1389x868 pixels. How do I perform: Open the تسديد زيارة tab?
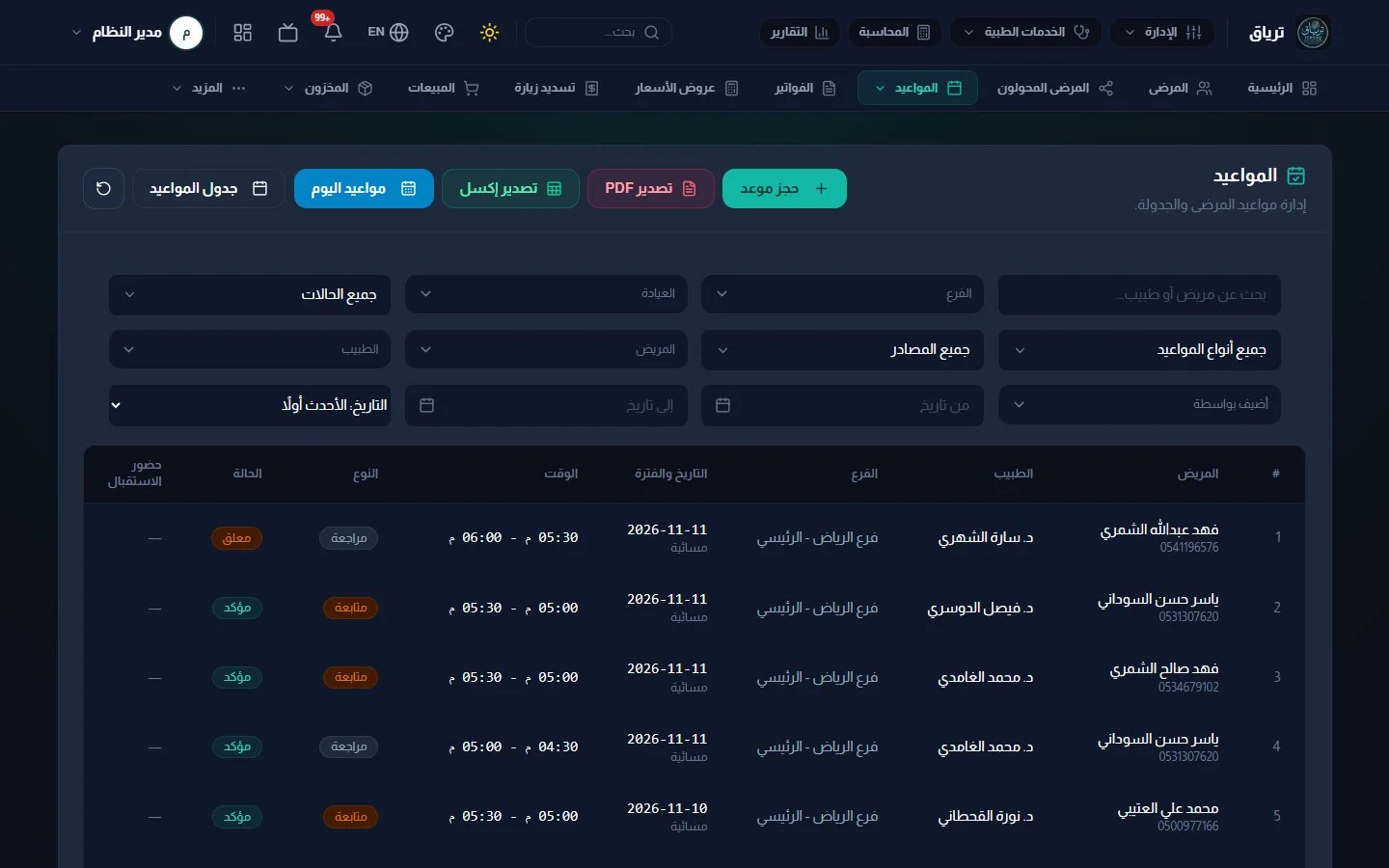click(x=557, y=88)
